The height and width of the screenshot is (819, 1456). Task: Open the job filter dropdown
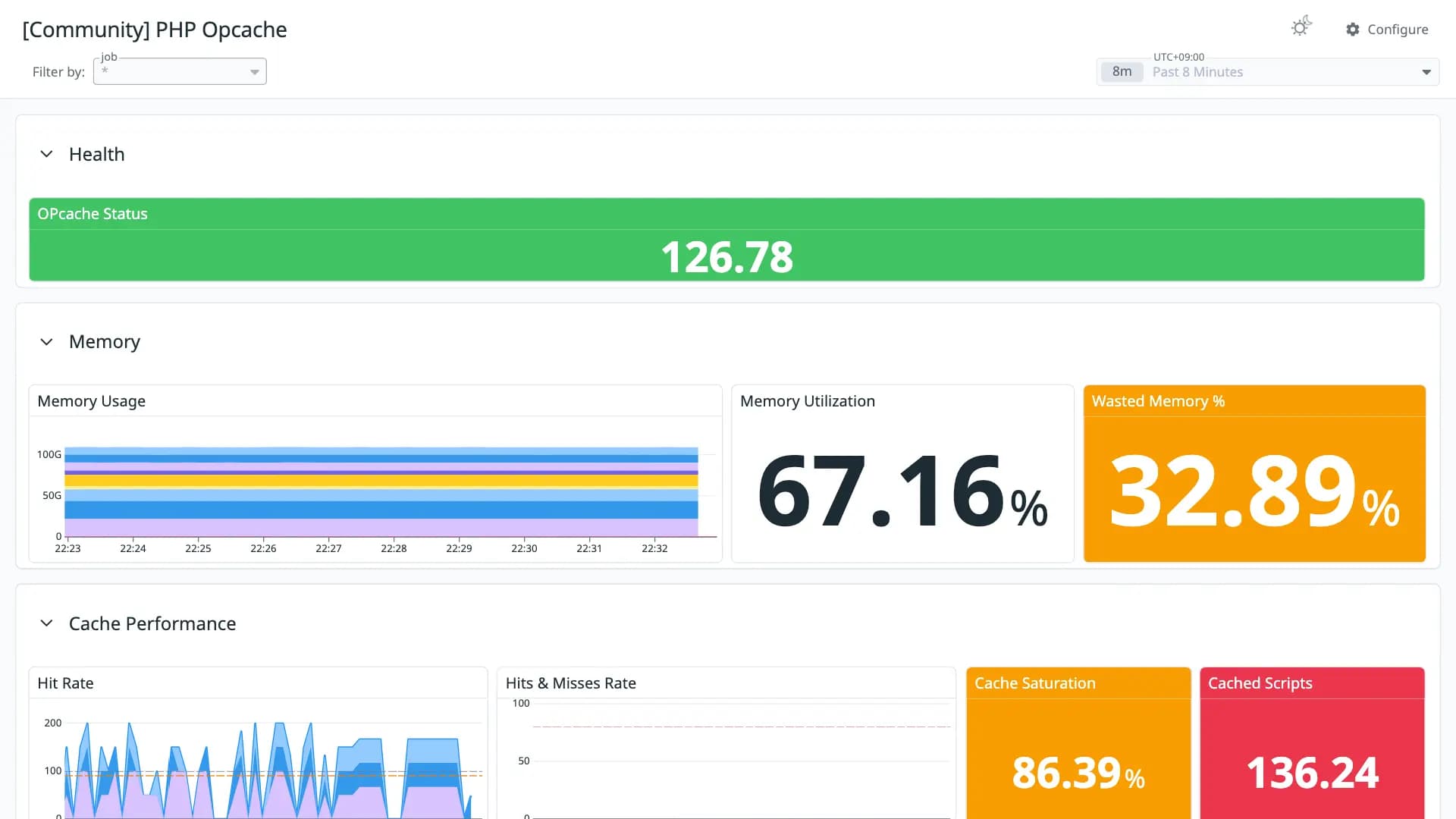180,71
